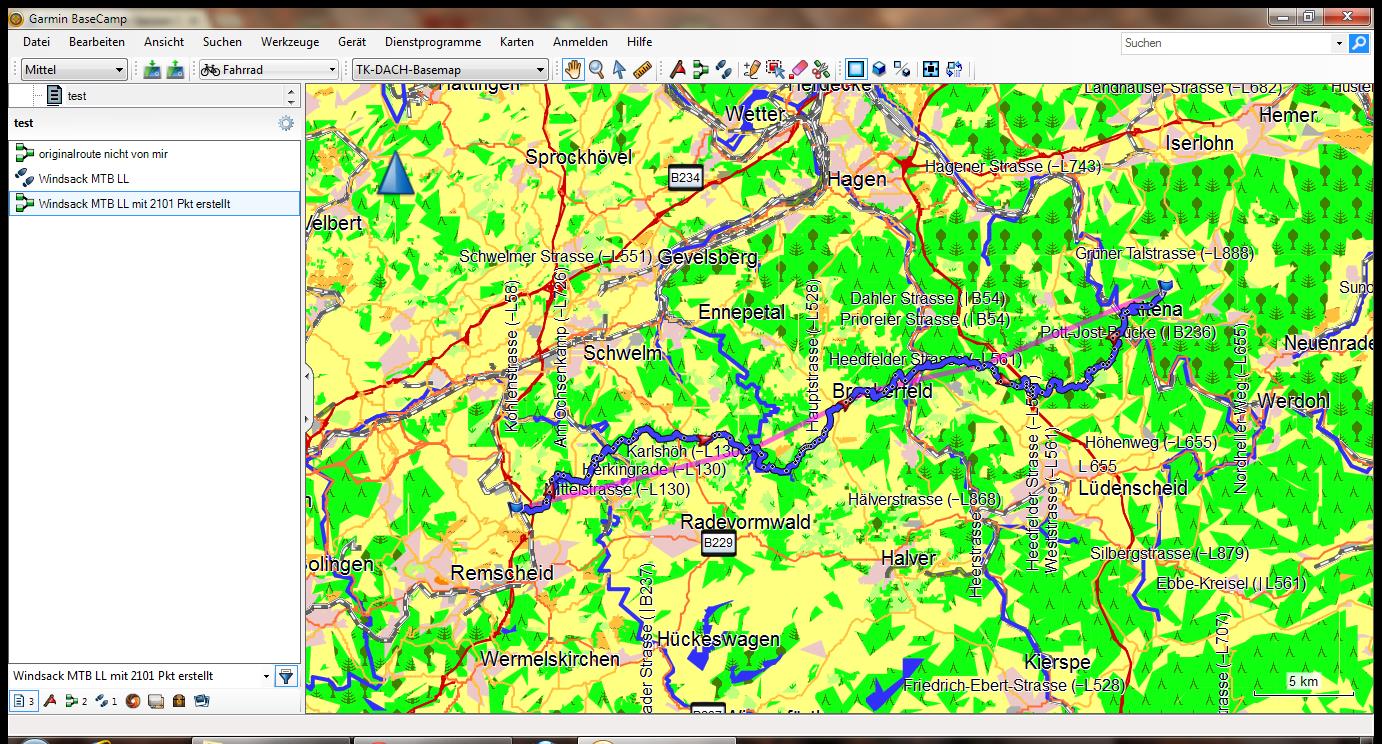Click the Lüdenscheid label on map
This screenshot has height=744, width=1382.
coord(1133,488)
